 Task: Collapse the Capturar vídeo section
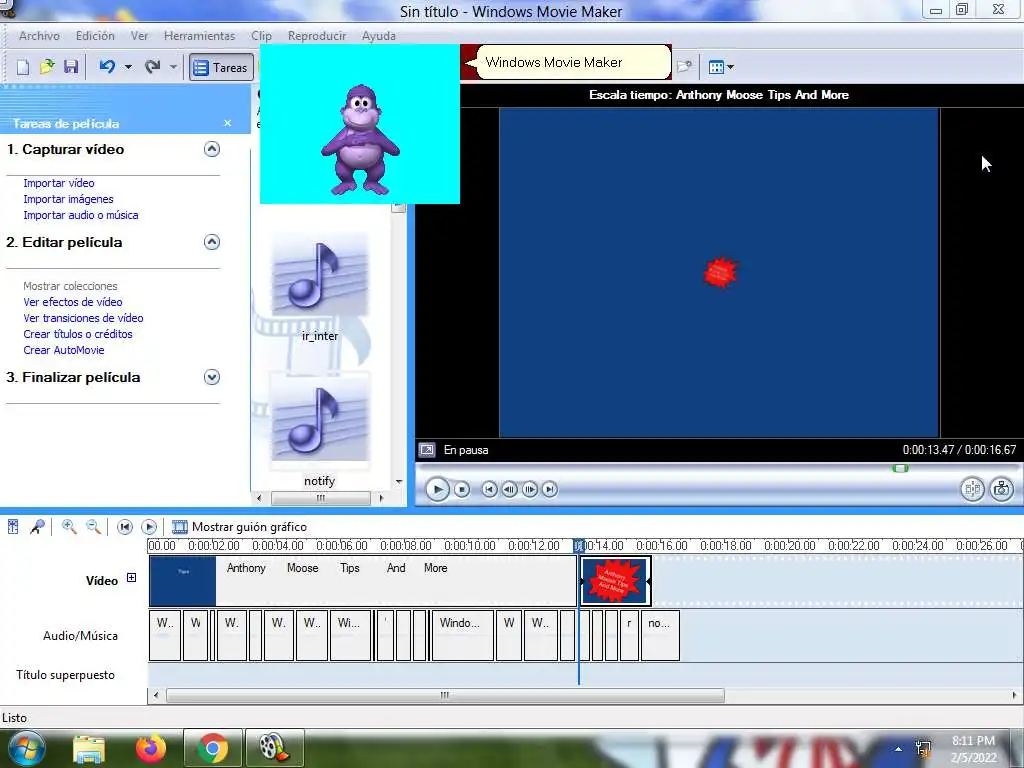click(212, 149)
